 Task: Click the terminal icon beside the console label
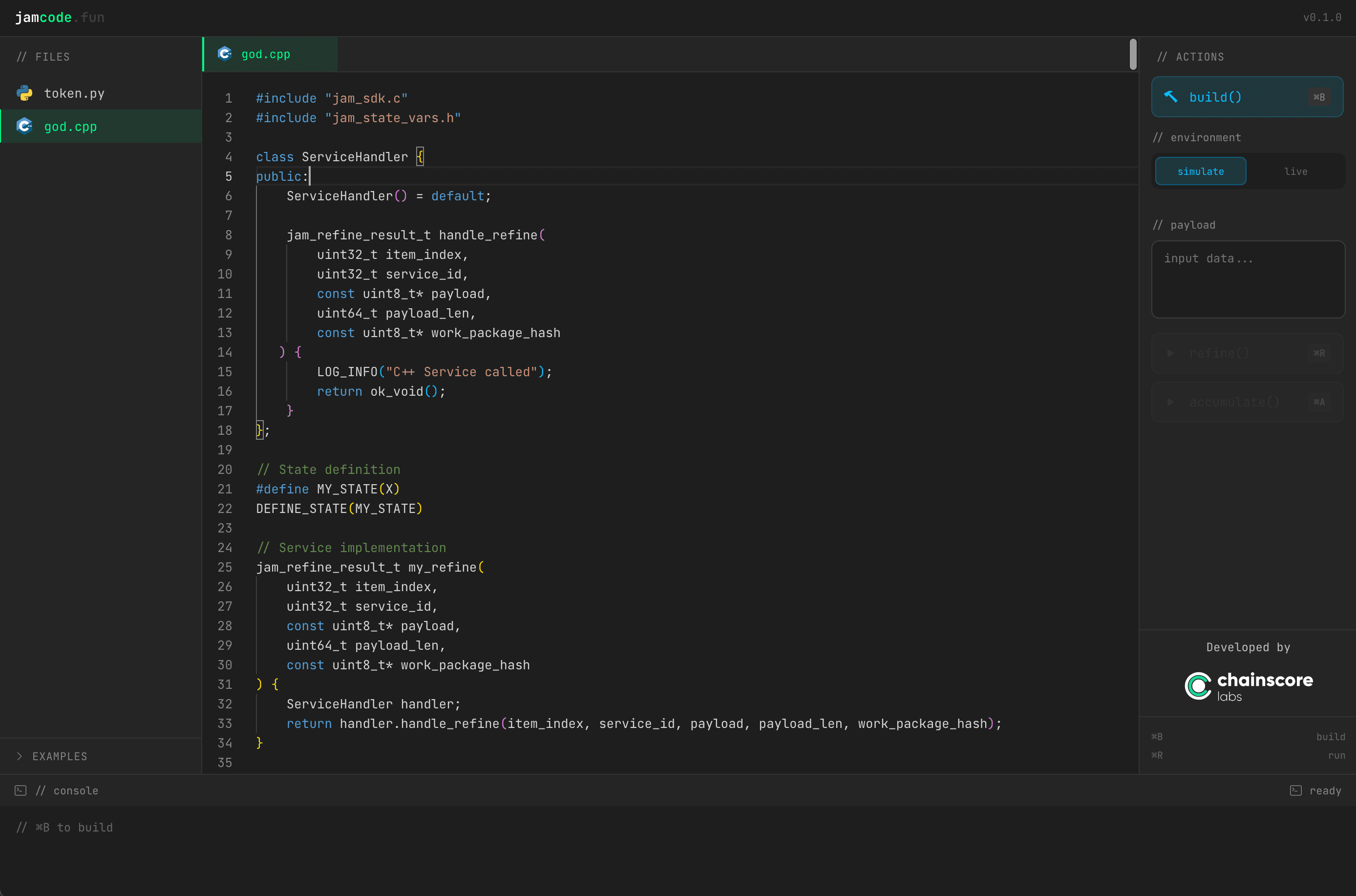(x=20, y=790)
